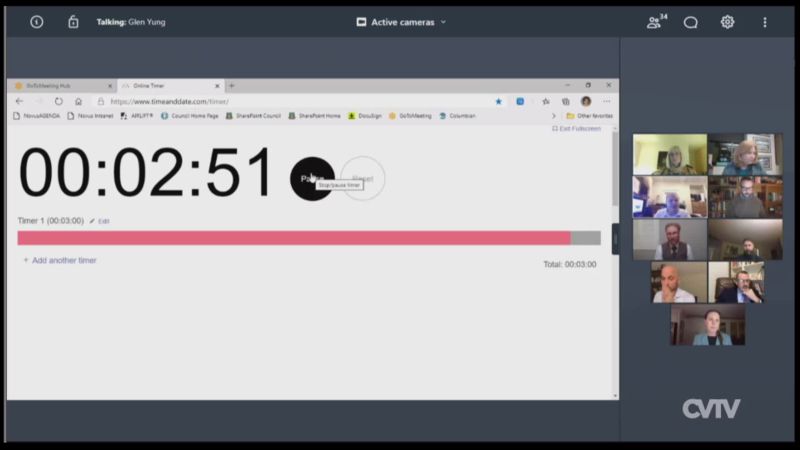Open the Novus Intranet bookmark

90,116
